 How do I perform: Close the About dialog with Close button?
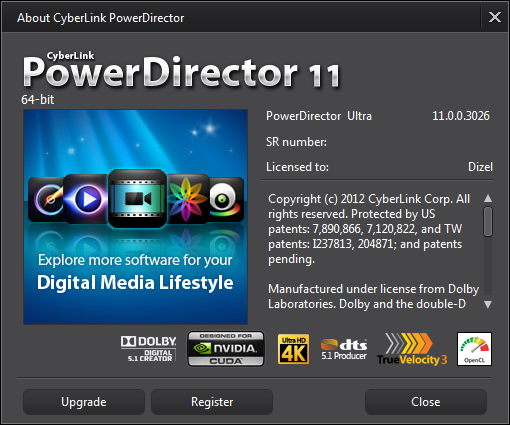coord(426,402)
